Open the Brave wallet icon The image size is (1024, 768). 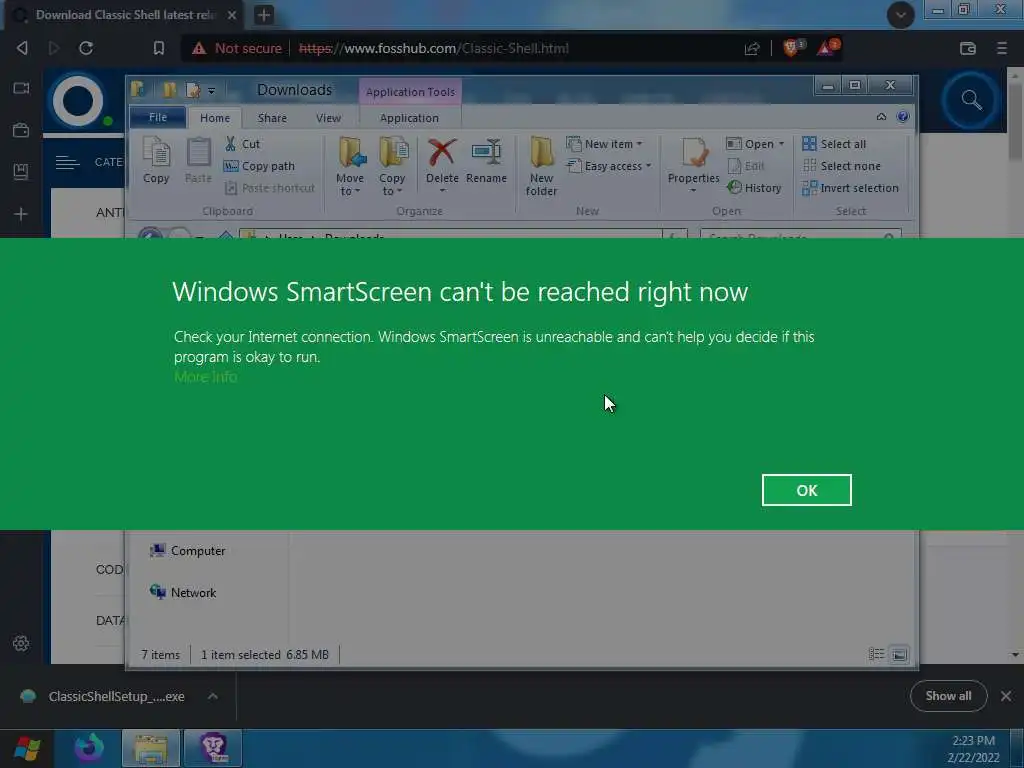(968, 48)
